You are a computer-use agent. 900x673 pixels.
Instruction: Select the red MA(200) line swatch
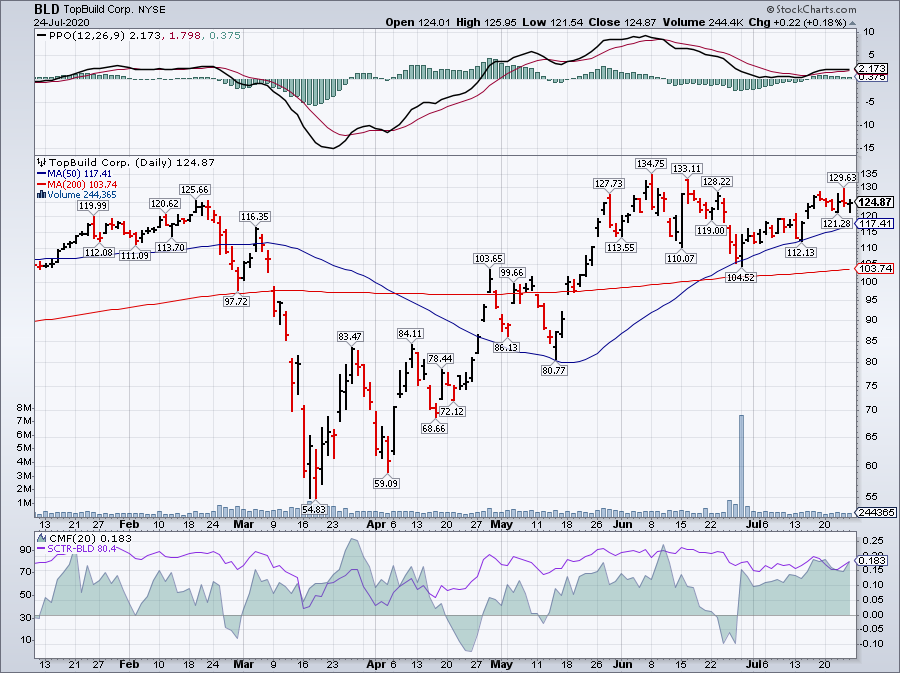click(41, 184)
